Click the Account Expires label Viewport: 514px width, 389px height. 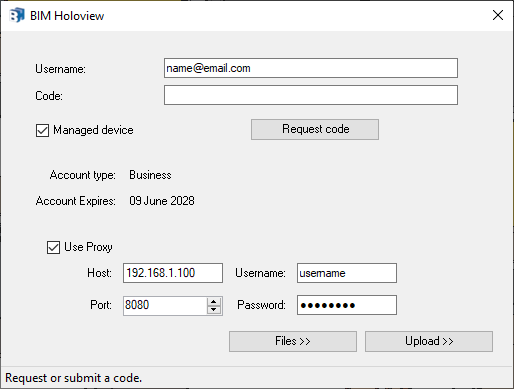click(76, 201)
